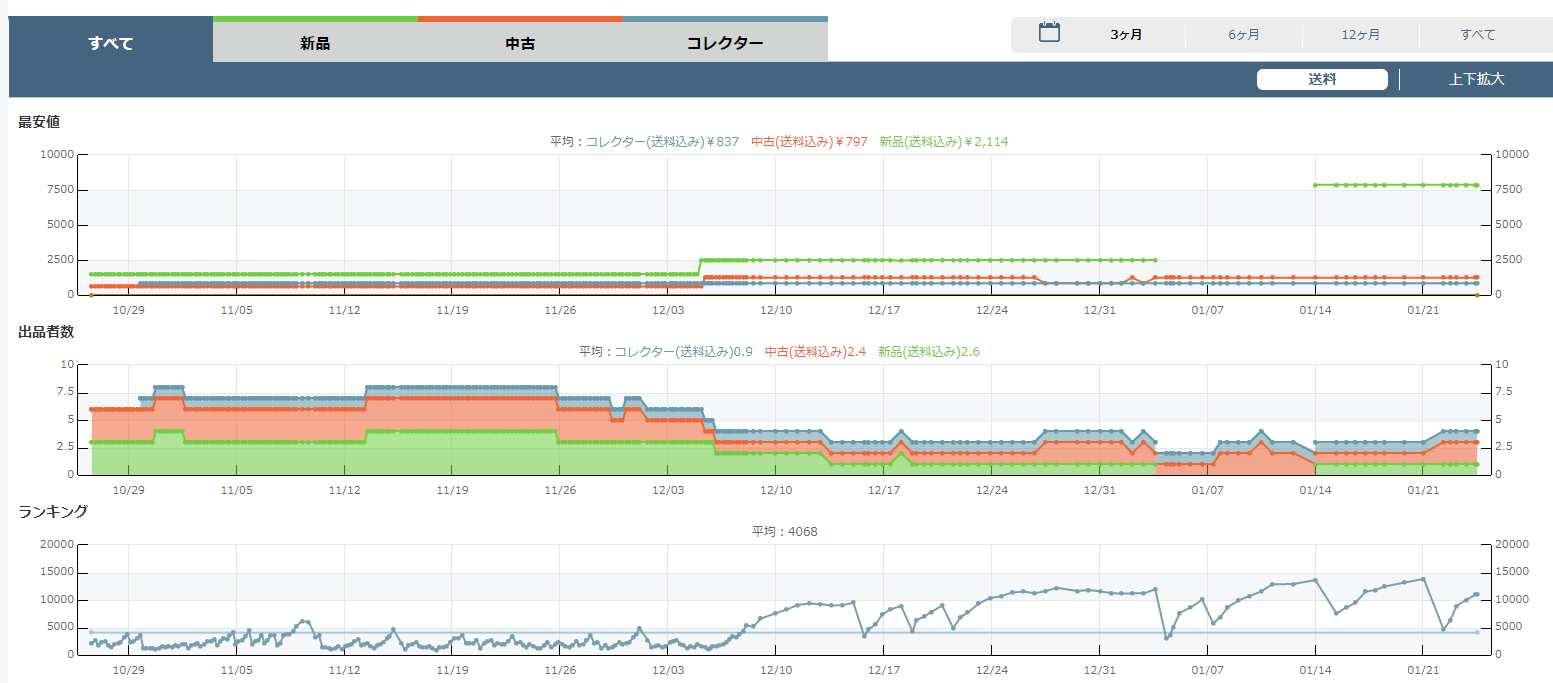The image size is (1553, 683).
Task: Toggle 中古 legend in 出品者数 chart
Action: pyautogui.click(x=815, y=352)
